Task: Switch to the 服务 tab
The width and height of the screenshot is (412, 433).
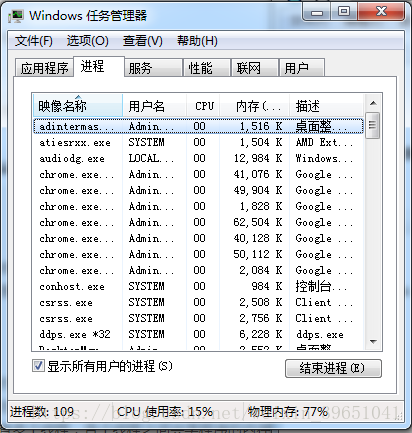Action: click(x=154, y=68)
